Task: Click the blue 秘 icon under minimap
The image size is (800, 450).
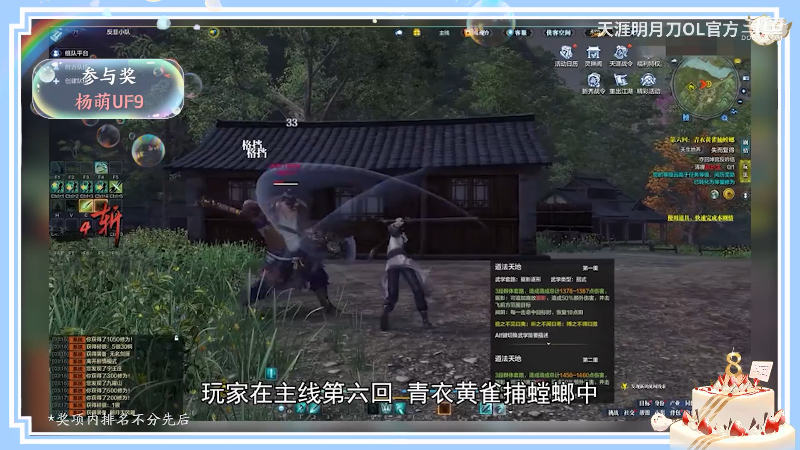Action: click(x=686, y=118)
